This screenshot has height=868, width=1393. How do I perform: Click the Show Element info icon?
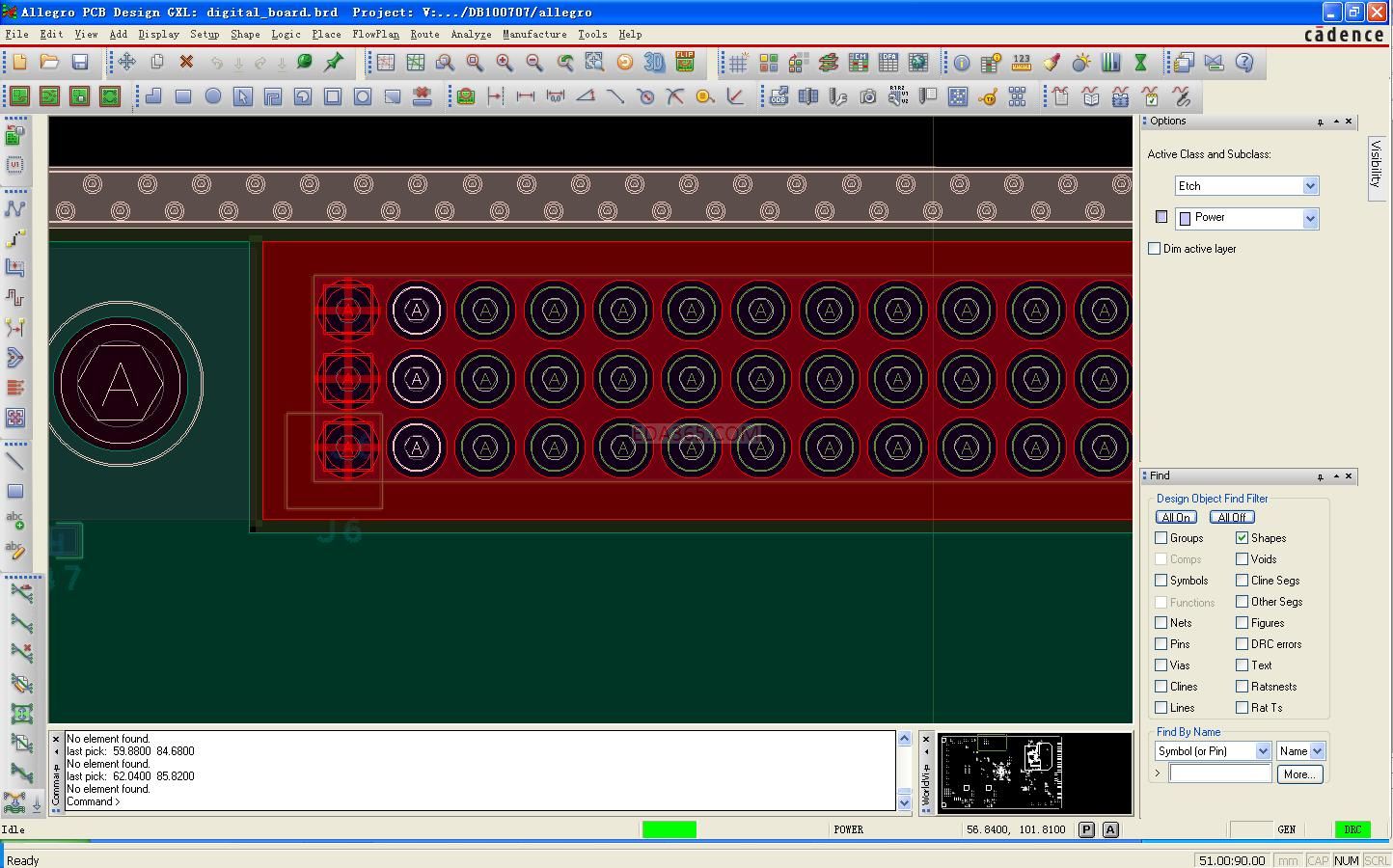962,63
